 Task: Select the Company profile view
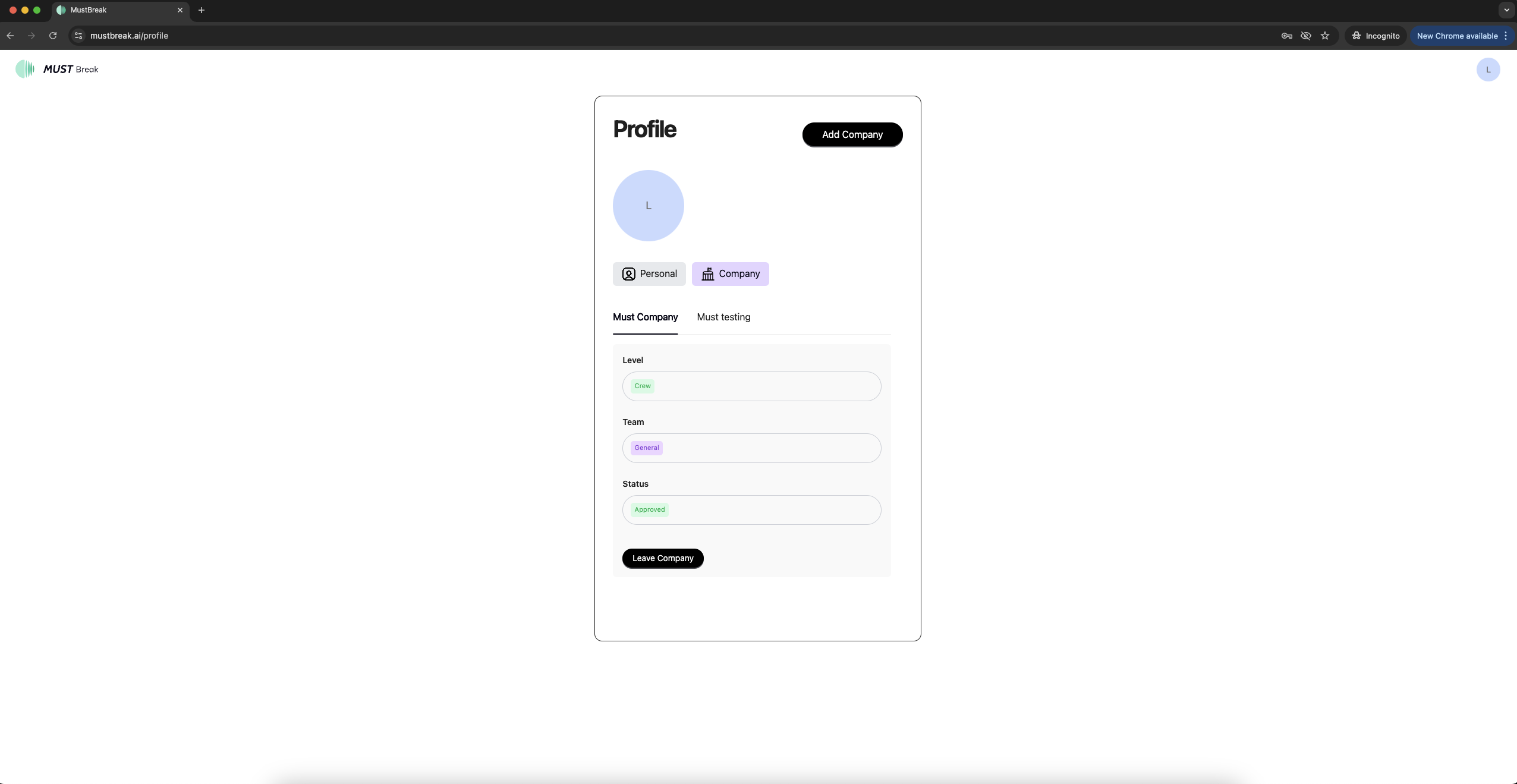click(x=731, y=274)
